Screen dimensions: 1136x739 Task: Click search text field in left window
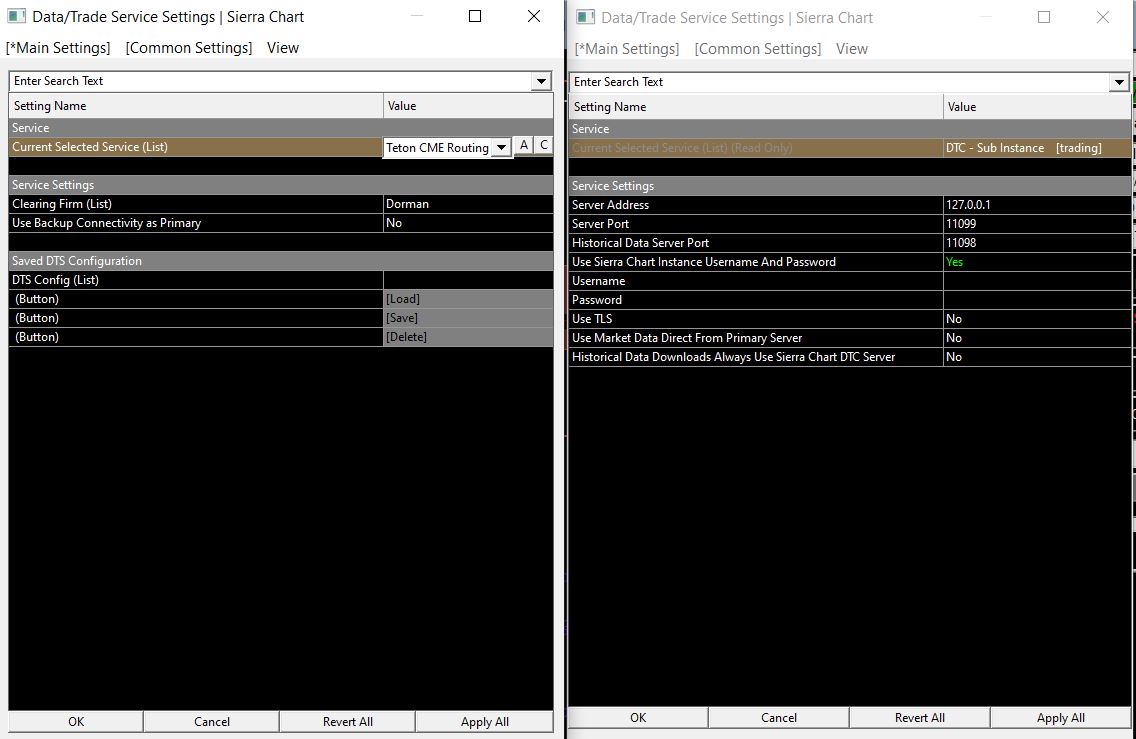pos(270,81)
